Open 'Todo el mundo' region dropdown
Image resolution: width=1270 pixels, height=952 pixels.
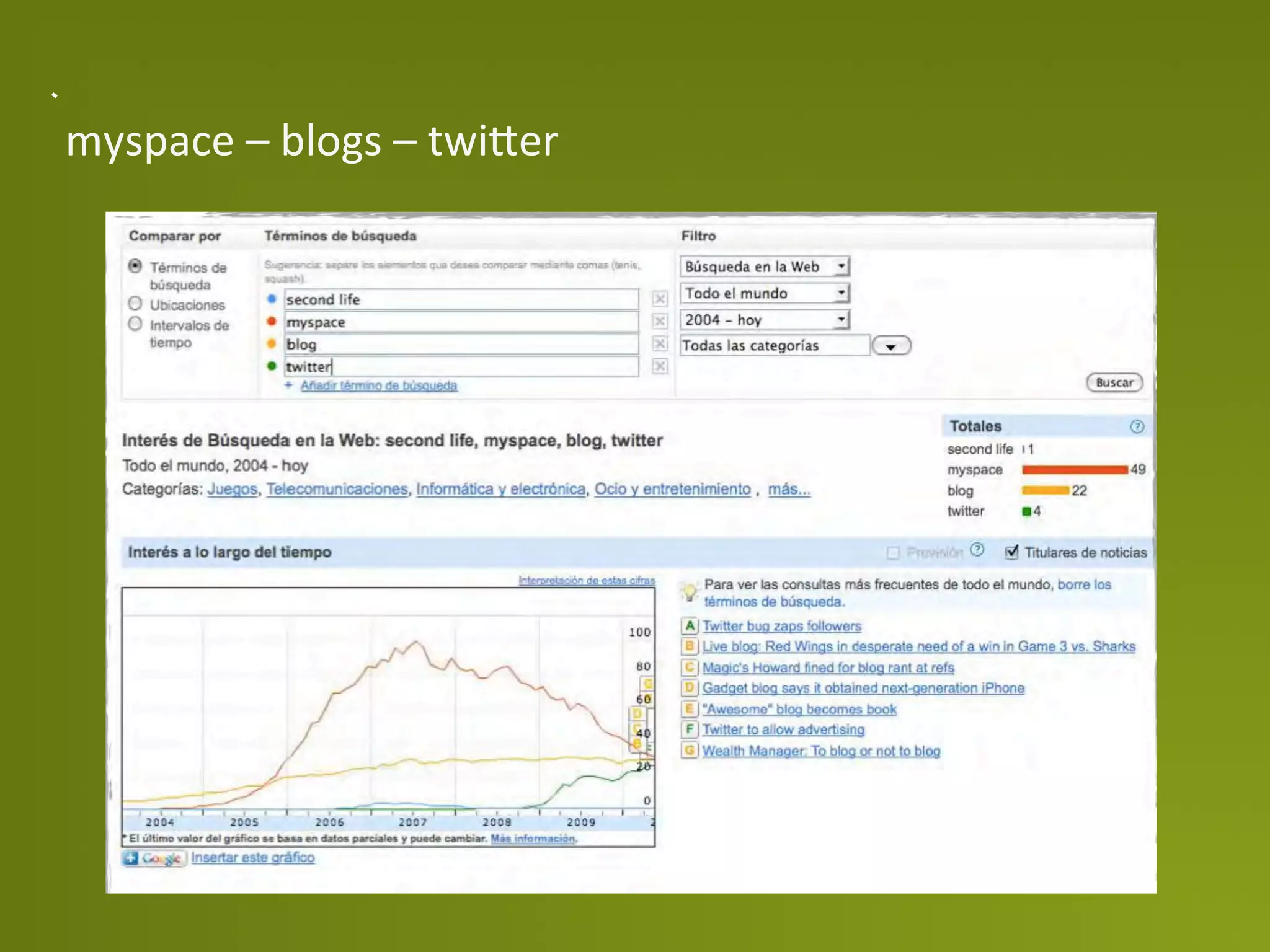click(765, 293)
